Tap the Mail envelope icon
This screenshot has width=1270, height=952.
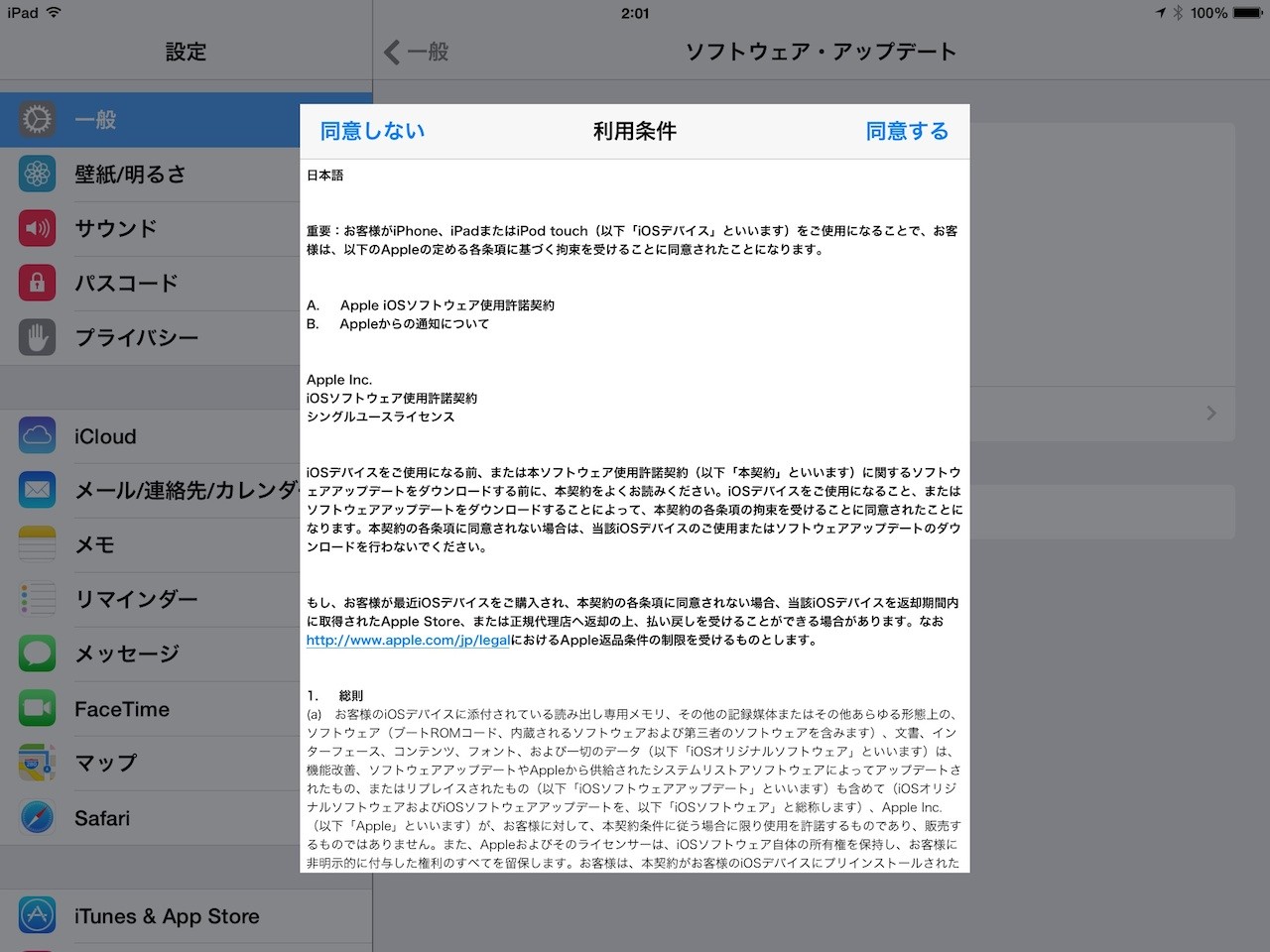37,491
